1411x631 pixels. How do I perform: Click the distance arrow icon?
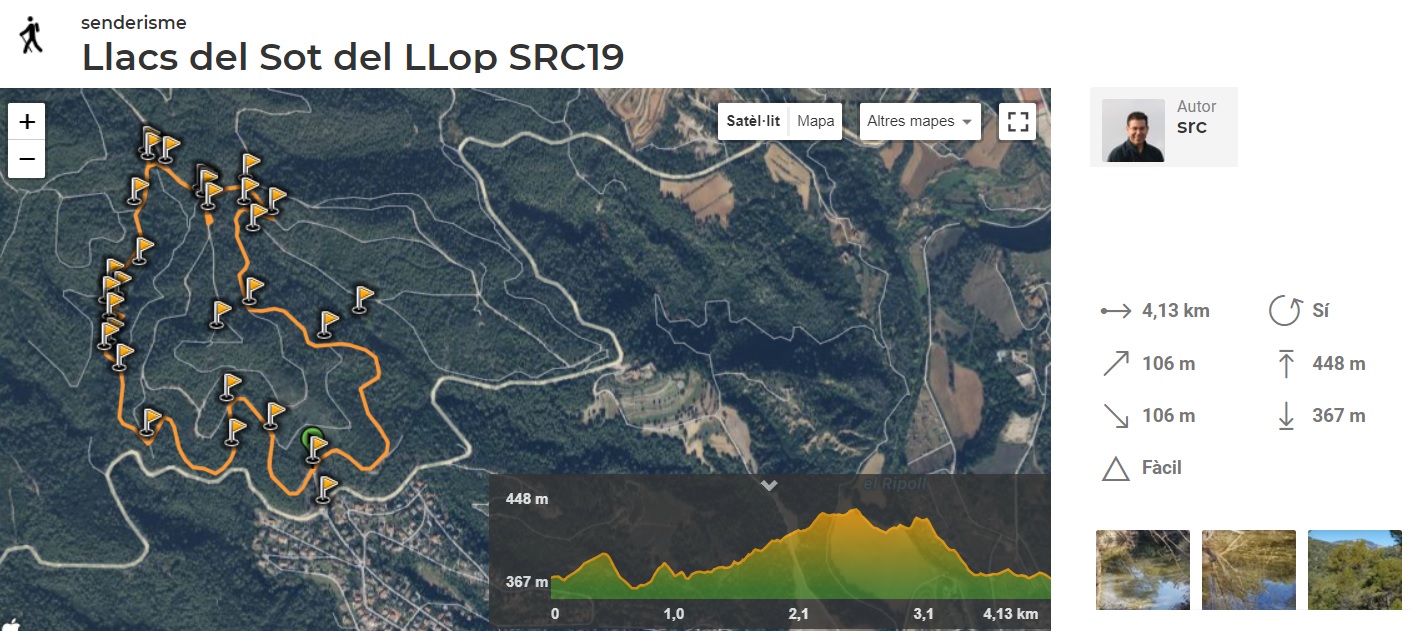pyautogui.click(x=1115, y=311)
